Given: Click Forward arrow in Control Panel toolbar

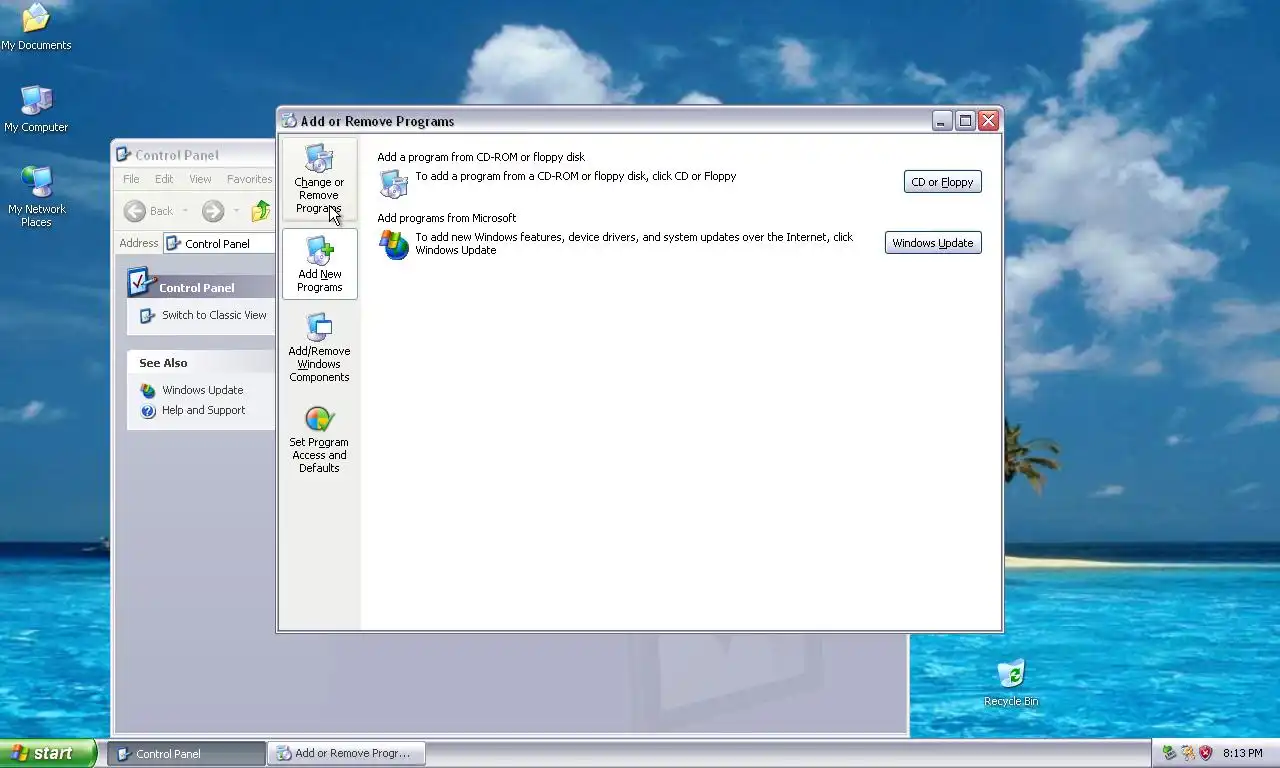Looking at the screenshot, I should 213,211.
